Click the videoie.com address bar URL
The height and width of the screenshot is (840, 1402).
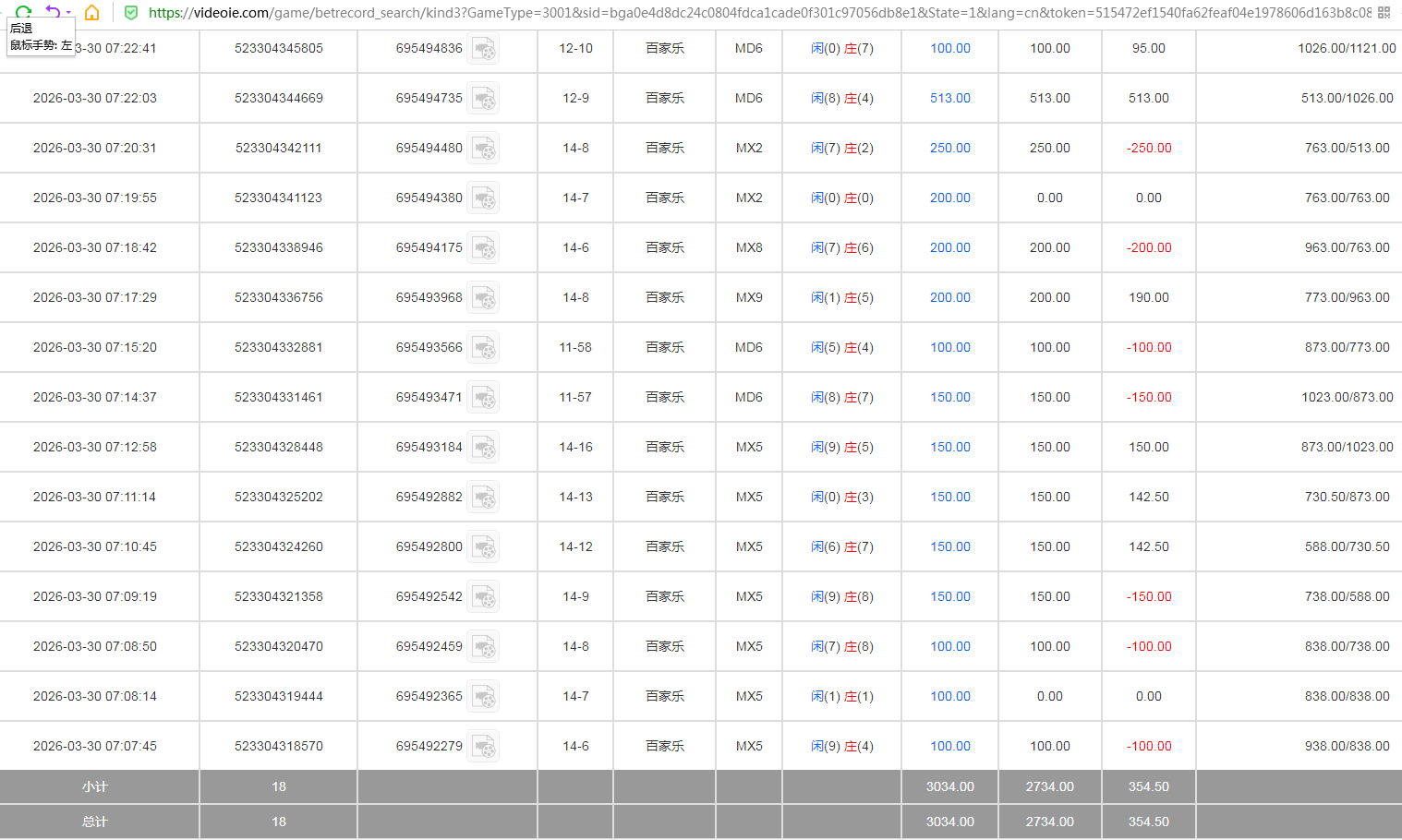coord(739,13)
